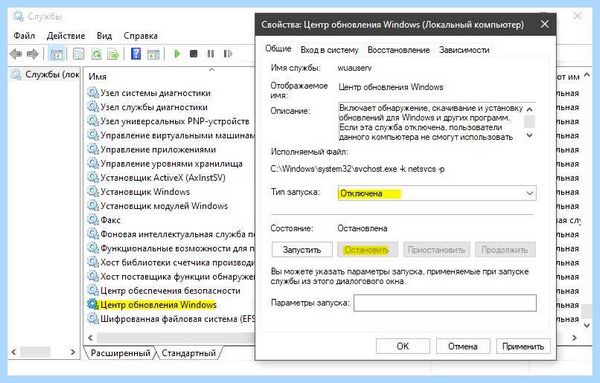Click the Back arrow in Services toolbar

point(16,54)
